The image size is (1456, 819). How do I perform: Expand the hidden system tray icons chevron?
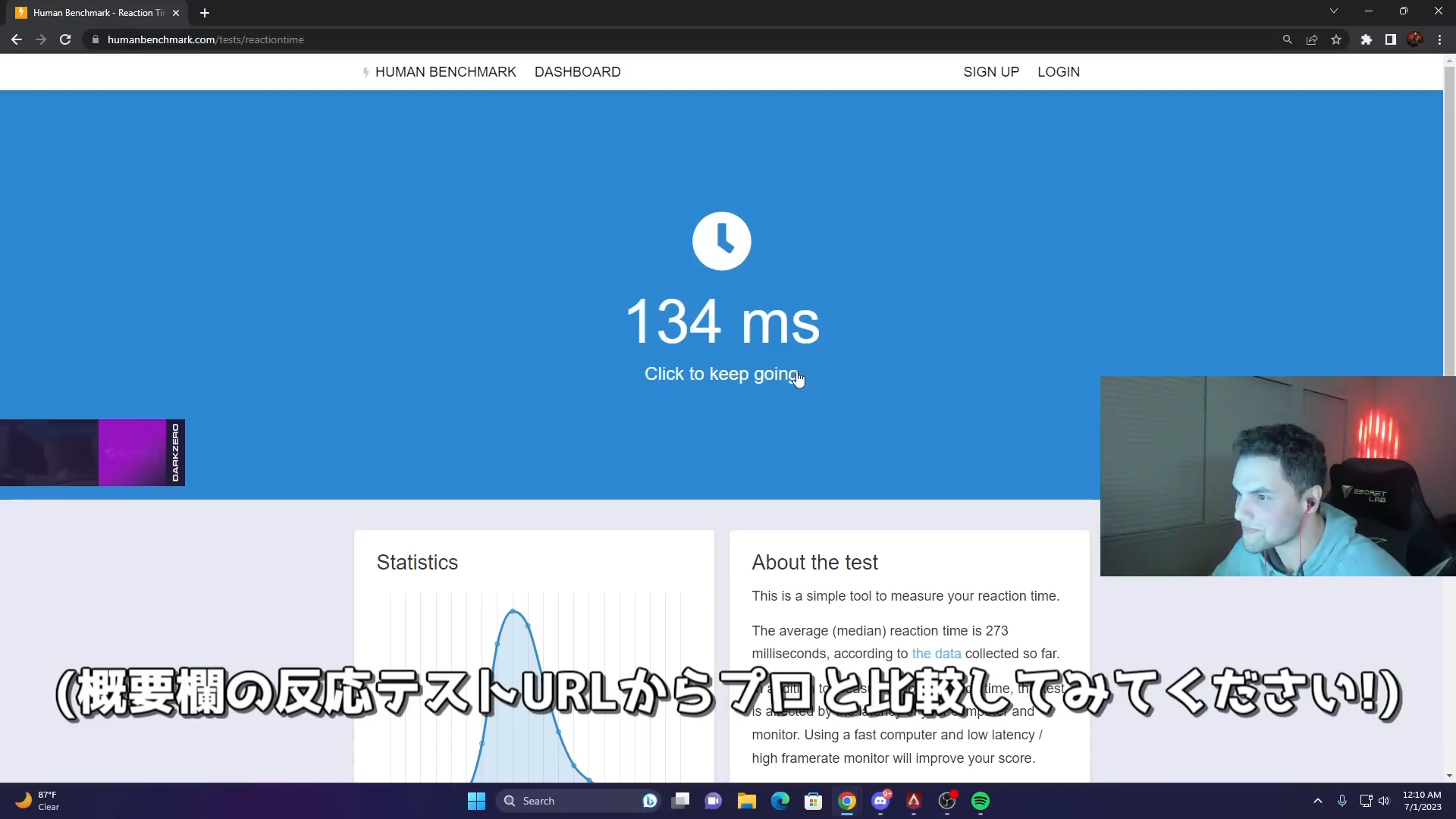(1318, 801)
